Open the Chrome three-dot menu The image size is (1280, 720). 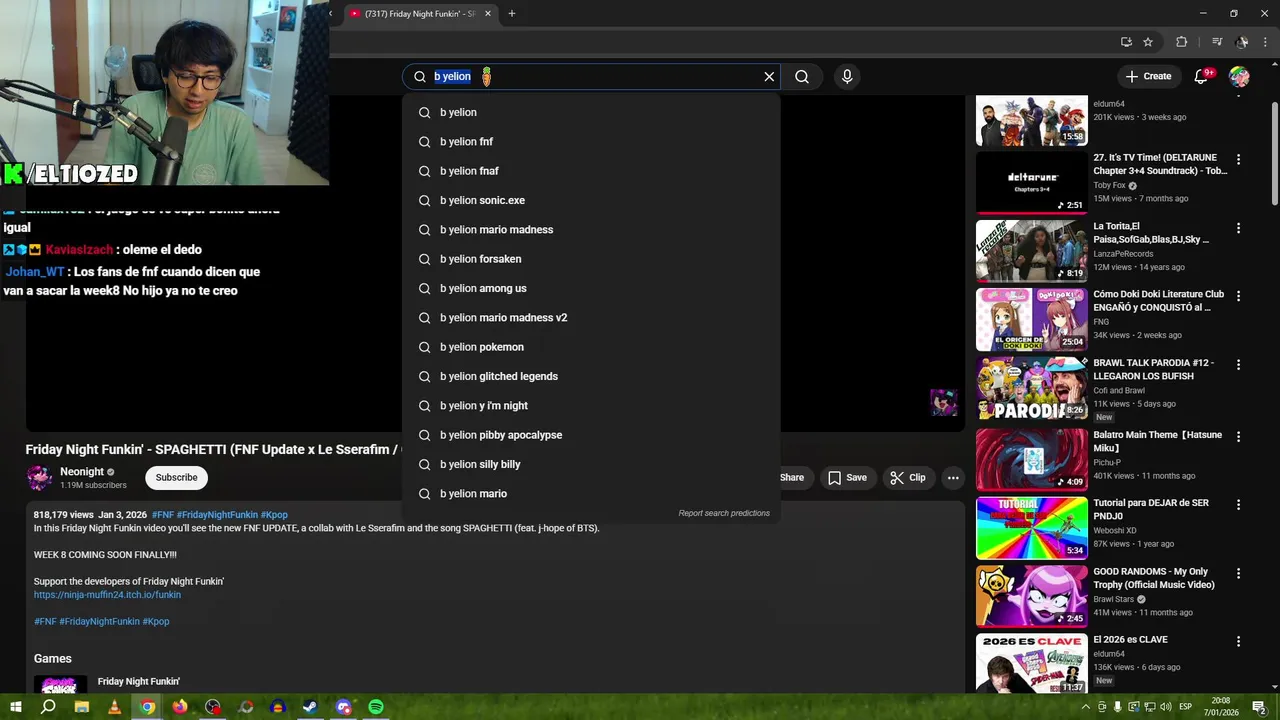pos(1265,42)
